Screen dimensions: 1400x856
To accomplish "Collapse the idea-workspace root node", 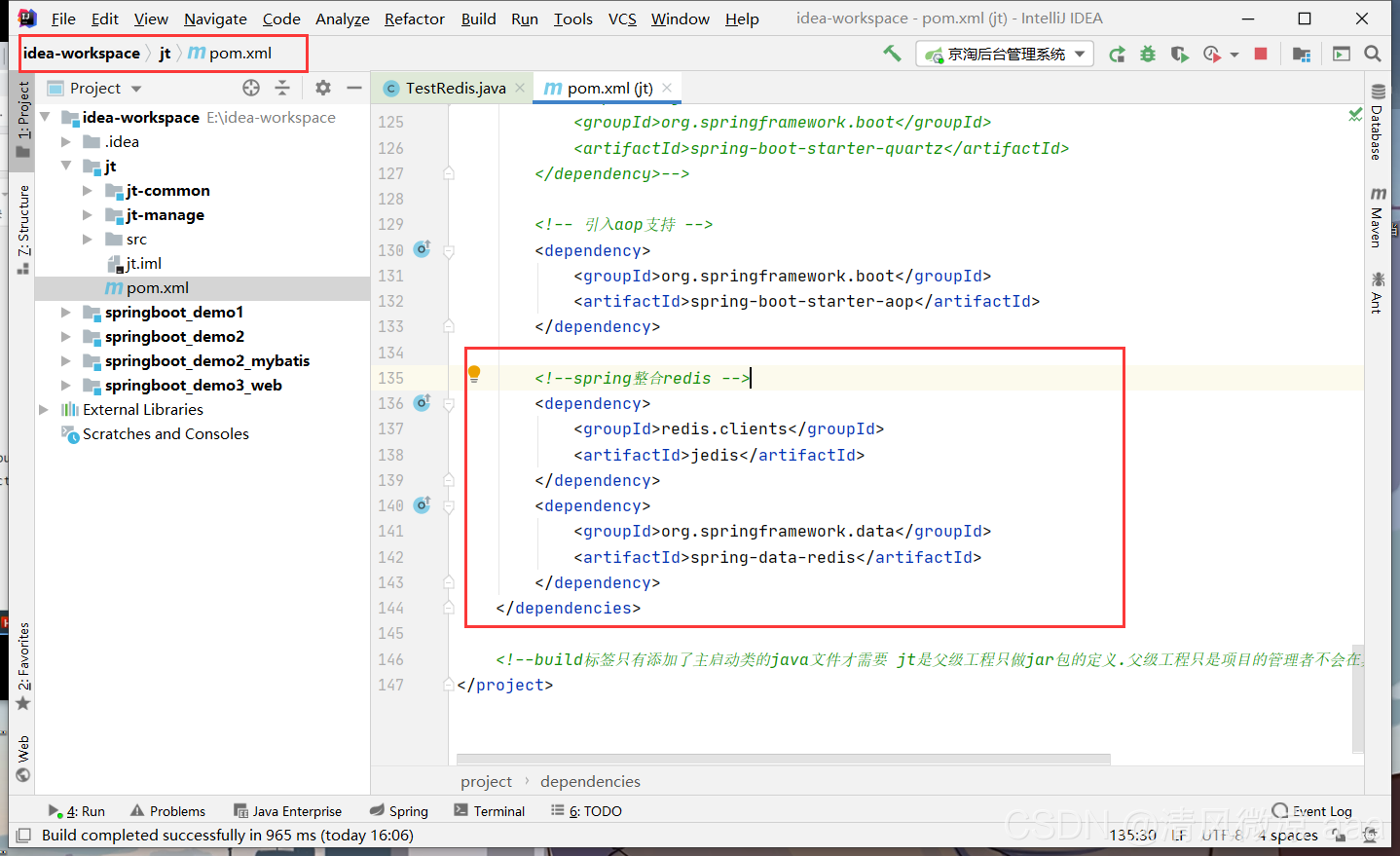I will (x=45, y=117).
